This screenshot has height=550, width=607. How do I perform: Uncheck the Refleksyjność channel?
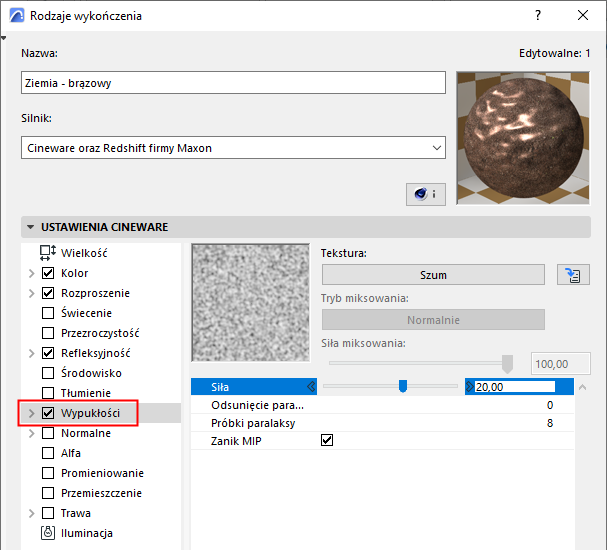(48, 353)
